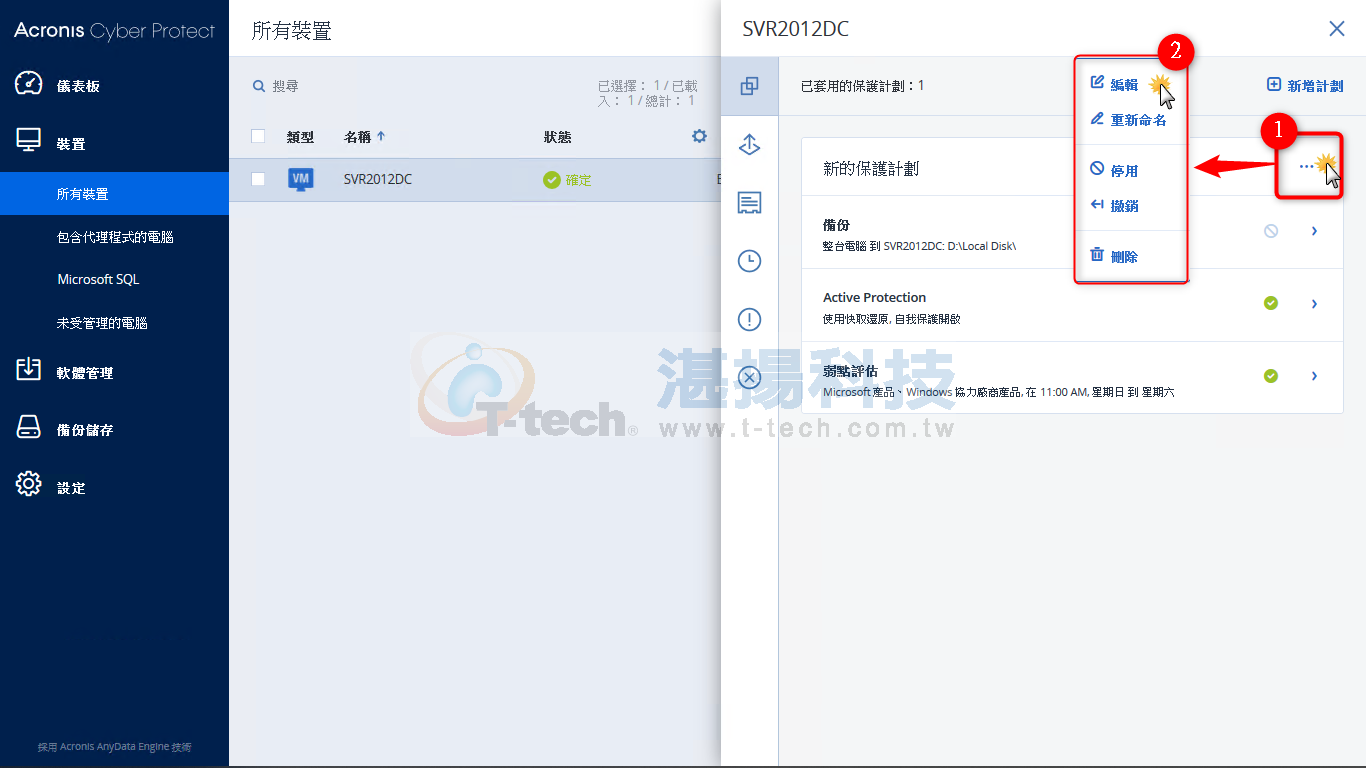Click the 狀態 column header
The image size is (1366, 768).
(x=557, y=137)
